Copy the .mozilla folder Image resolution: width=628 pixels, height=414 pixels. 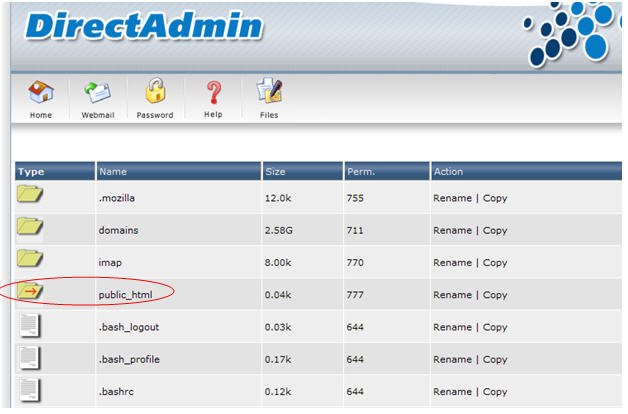coord(495,199)
